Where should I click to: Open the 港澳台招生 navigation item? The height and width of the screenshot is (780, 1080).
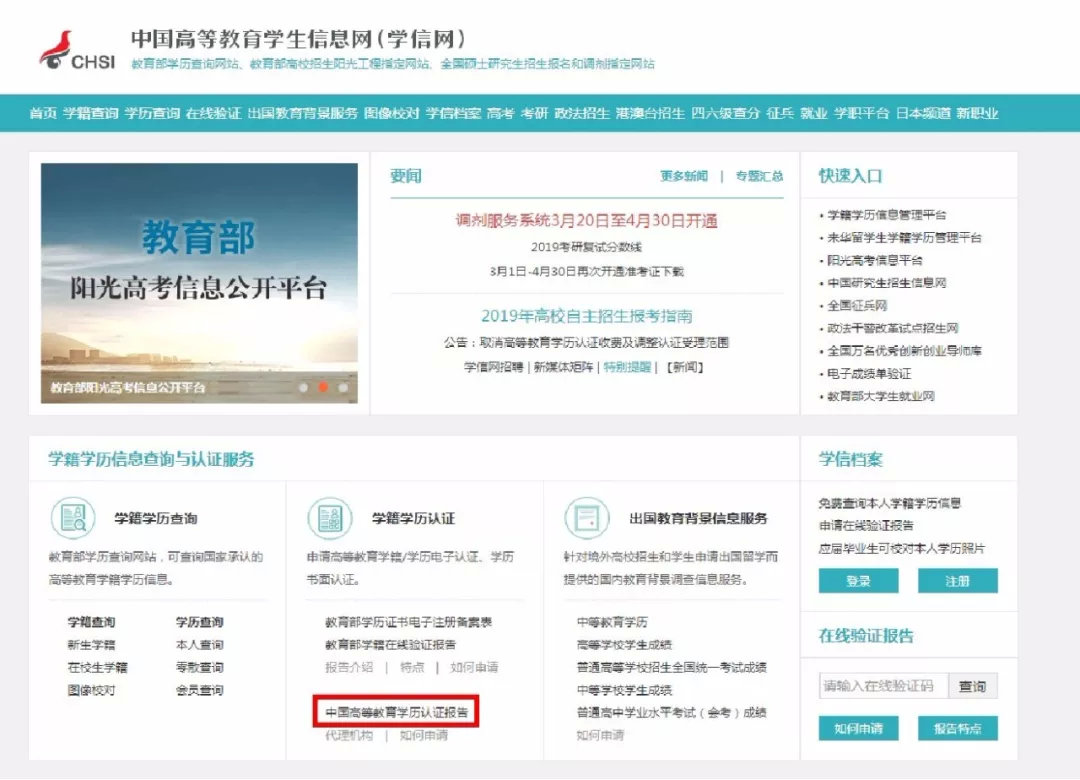(650, 114)
